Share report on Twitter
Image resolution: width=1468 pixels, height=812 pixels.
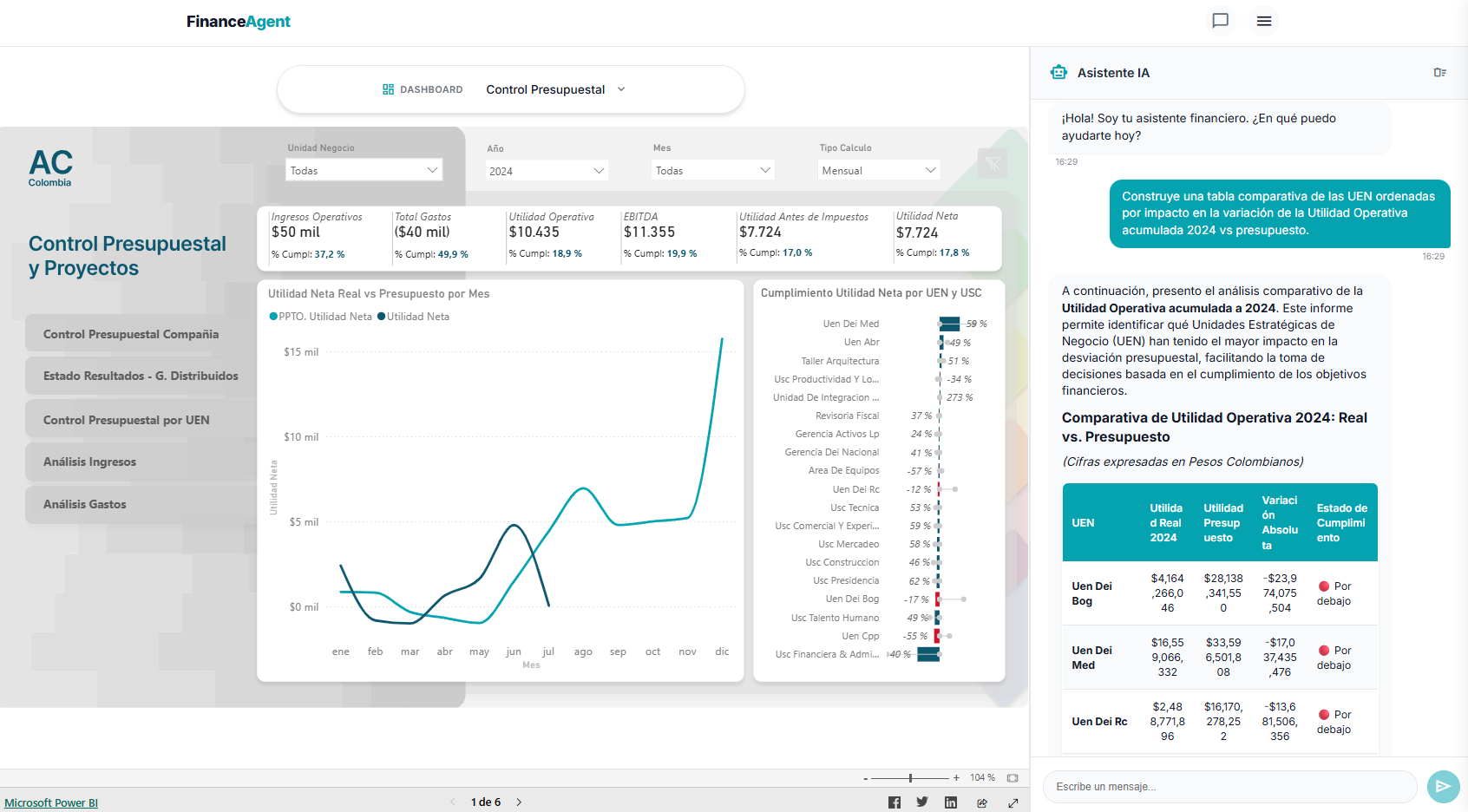(922, 802)
